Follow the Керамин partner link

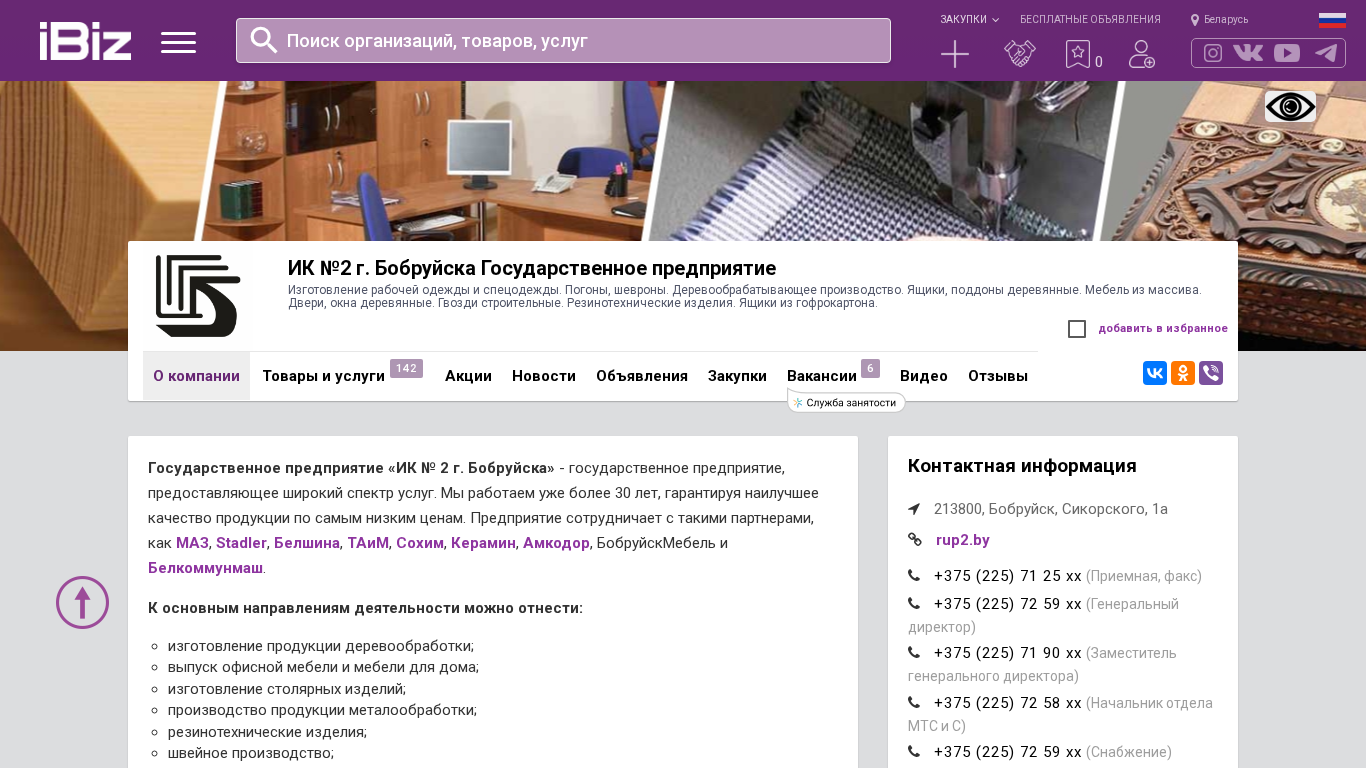(483, 543)
